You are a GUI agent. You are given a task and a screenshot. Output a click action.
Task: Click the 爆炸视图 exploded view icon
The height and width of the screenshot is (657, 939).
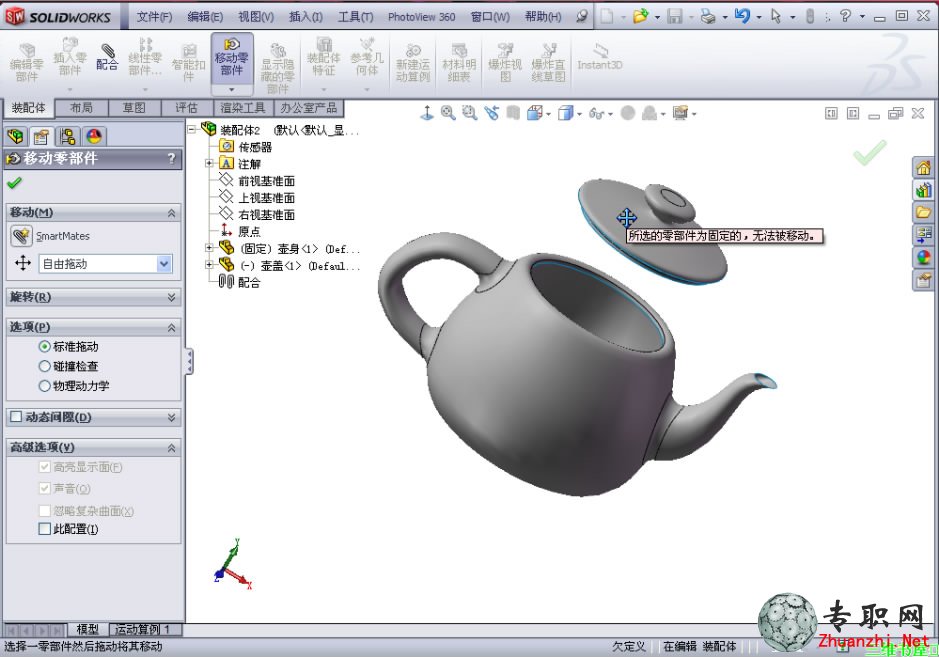tap(505, 62)
